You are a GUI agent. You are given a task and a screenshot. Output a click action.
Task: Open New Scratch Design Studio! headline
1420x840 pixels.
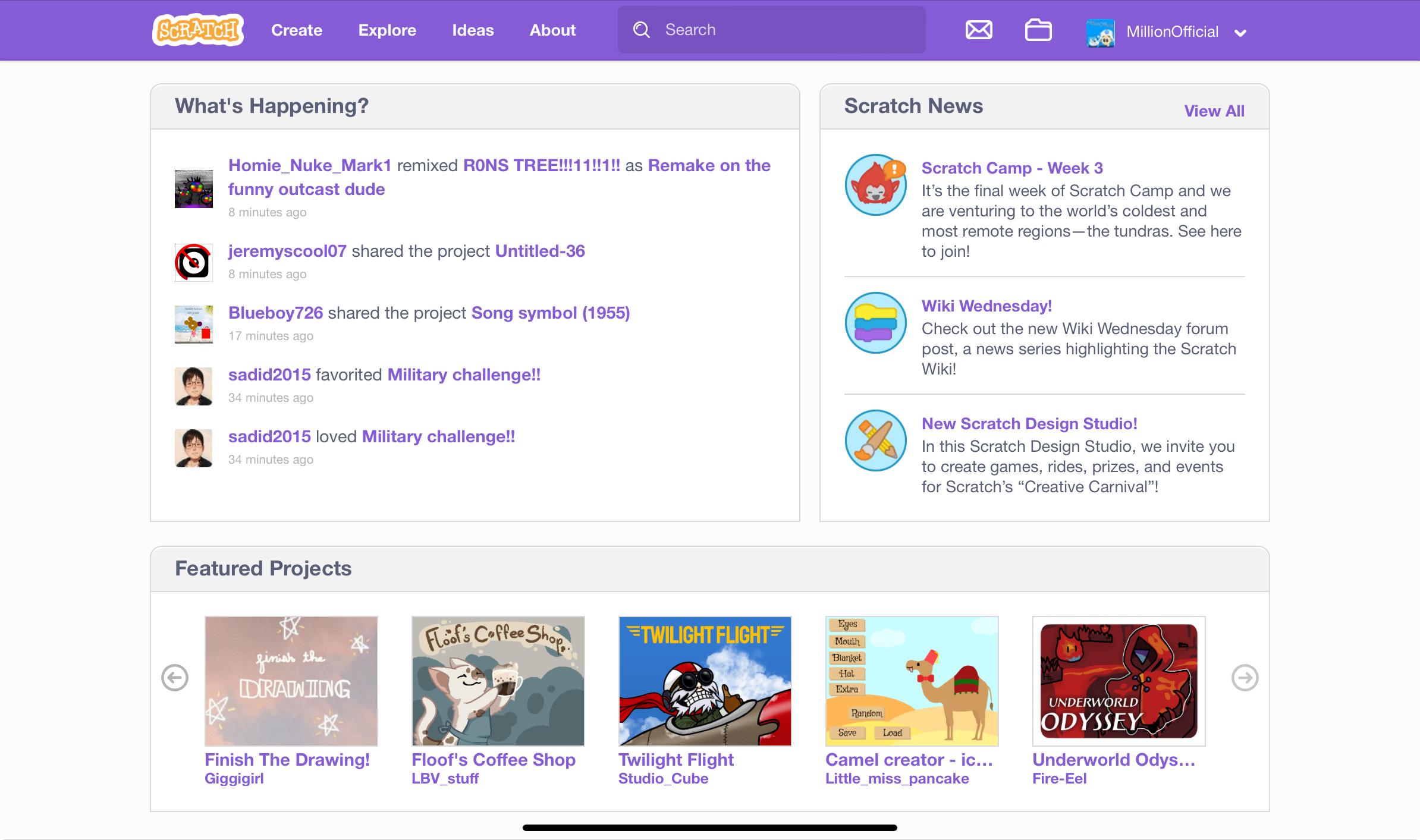(x=1029, y=424)
